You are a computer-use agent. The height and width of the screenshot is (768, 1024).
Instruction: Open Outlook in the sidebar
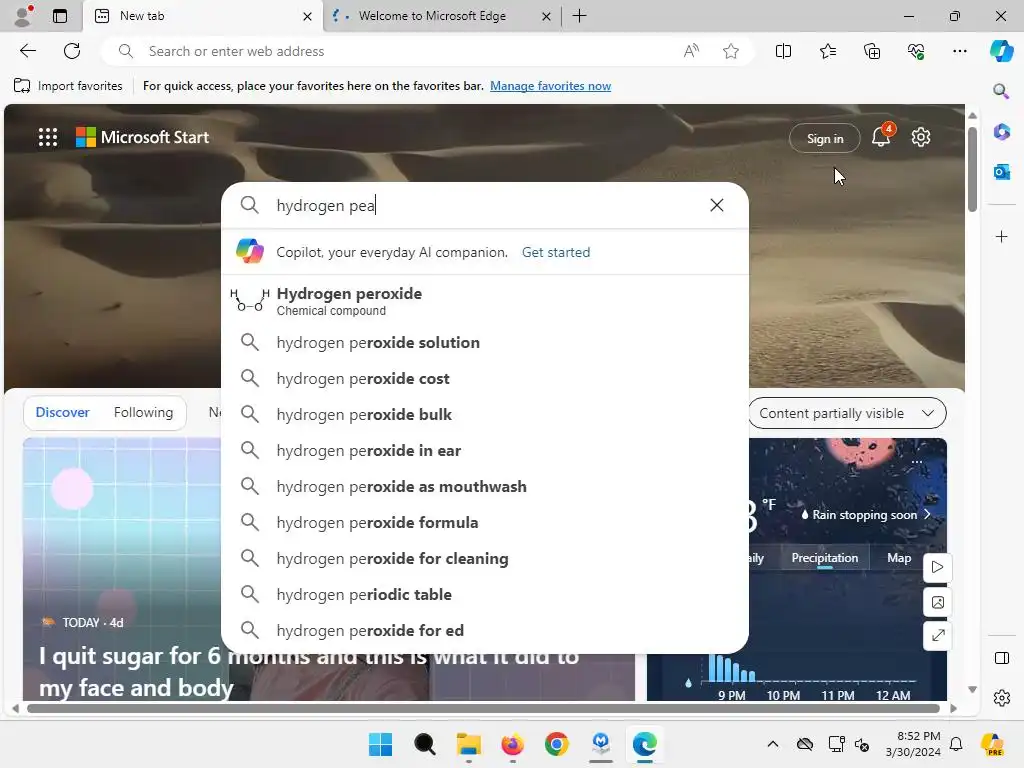pos(1001,172)
